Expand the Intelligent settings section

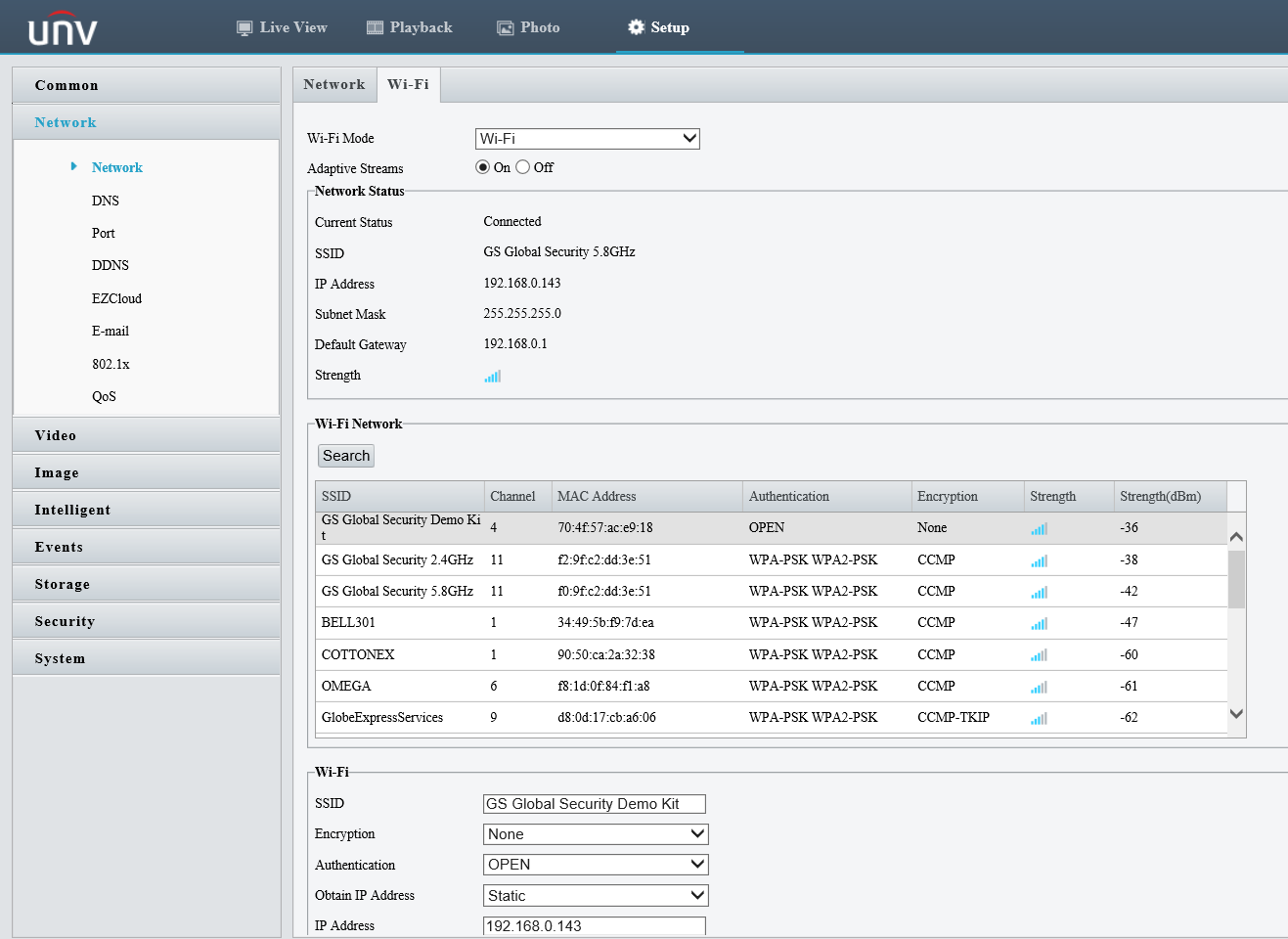[x=147, y=510]
